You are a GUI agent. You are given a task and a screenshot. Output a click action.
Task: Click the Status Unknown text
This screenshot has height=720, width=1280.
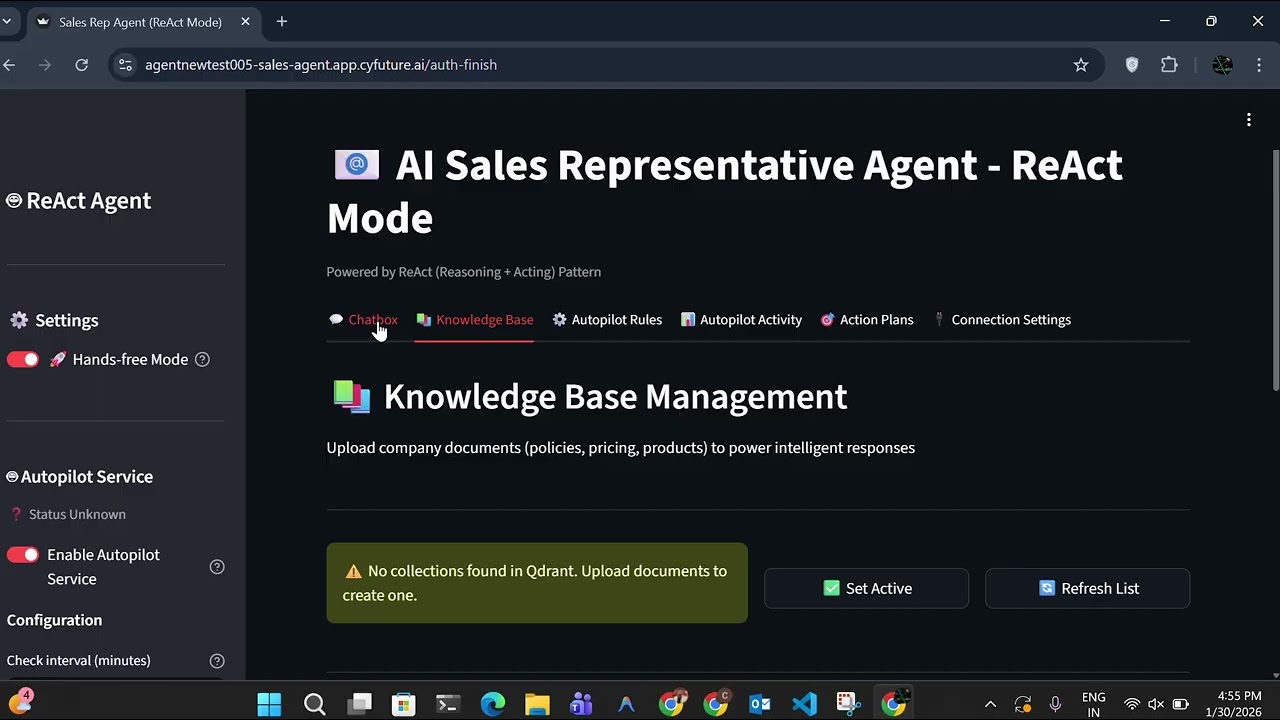click(x=77, y=514)
